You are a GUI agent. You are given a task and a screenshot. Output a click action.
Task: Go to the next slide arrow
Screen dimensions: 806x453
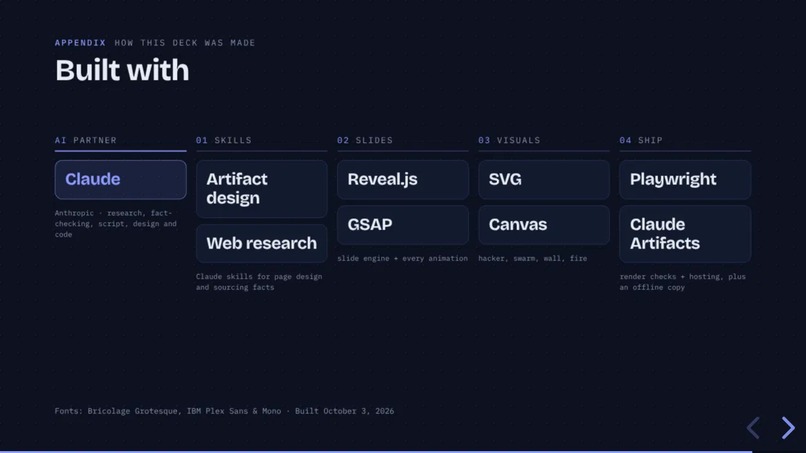click(x=788, y=428)
